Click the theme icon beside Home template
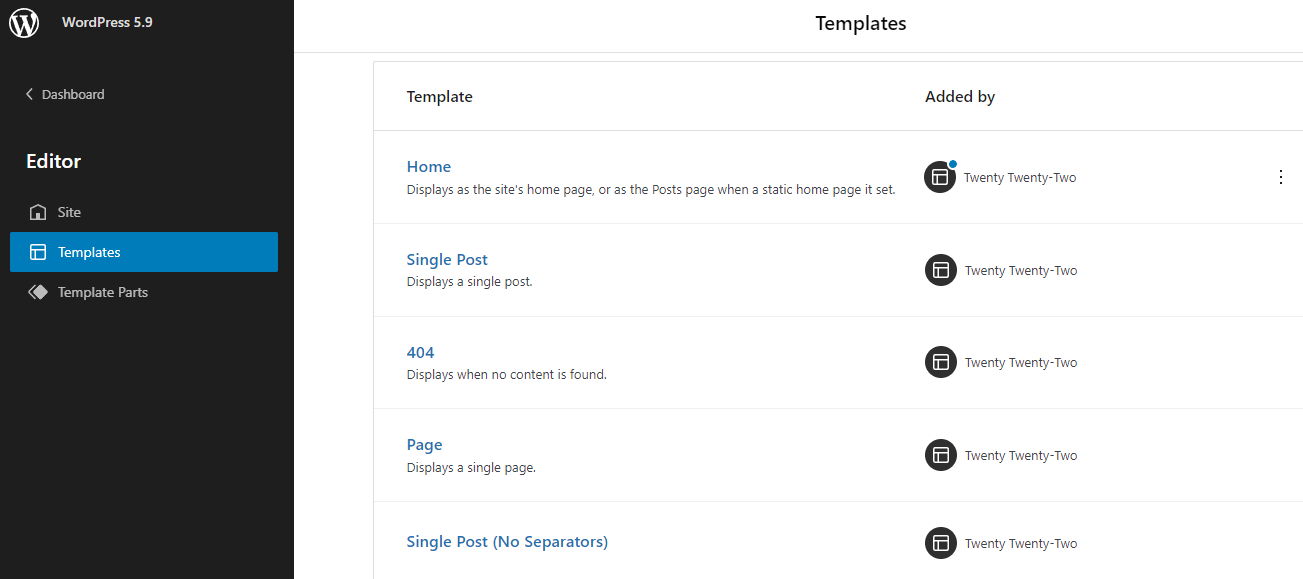Image resolution: width=1303 pixels, height=579 pixels. click(x=940, y=178)
